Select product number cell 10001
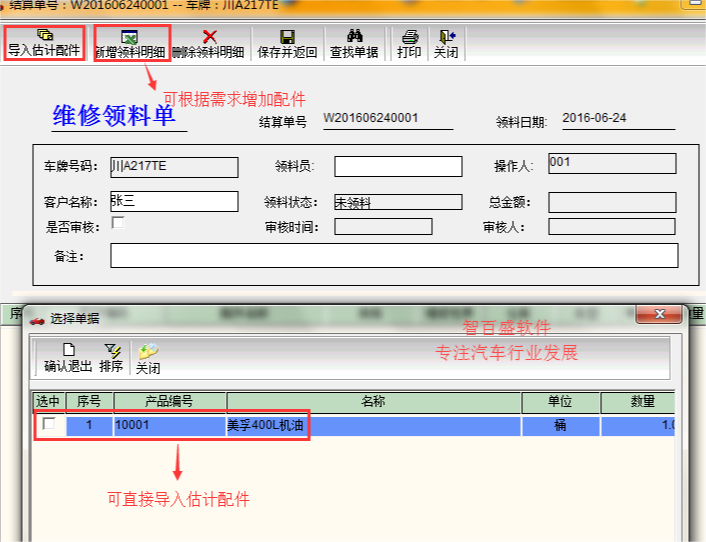This screenshot has height=542, width=706. [169, 425]
